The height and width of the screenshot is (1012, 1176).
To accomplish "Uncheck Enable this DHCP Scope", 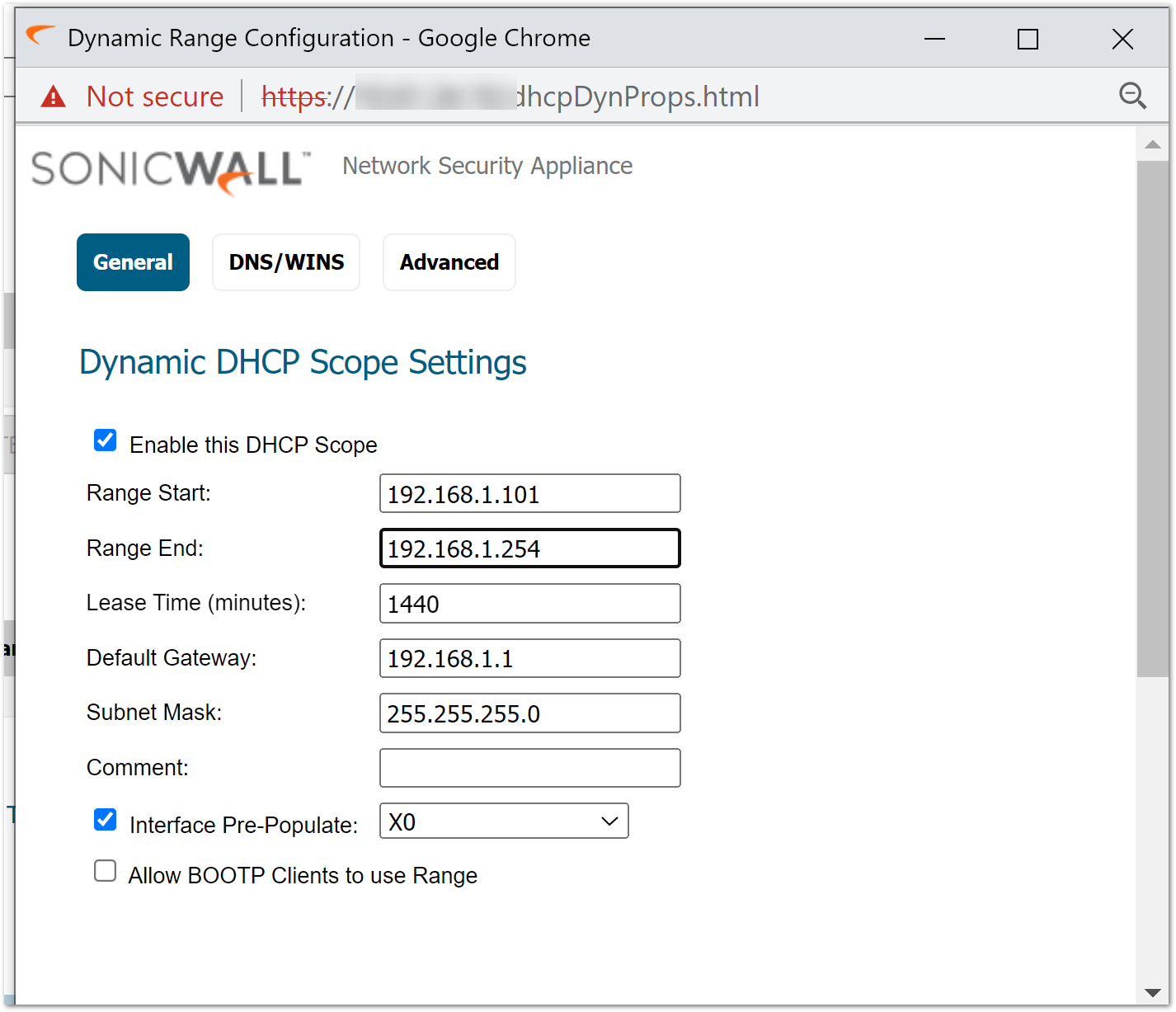I will [x=106, y=440].
